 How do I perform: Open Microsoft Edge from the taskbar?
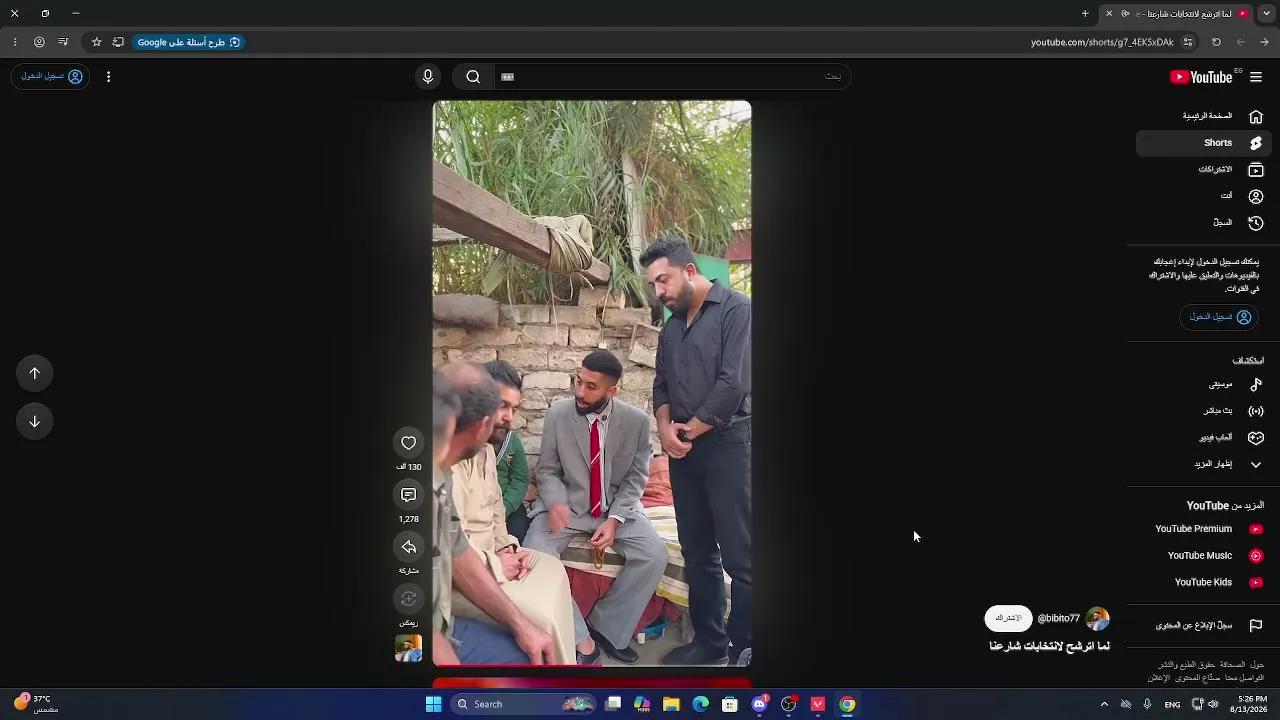701,704
